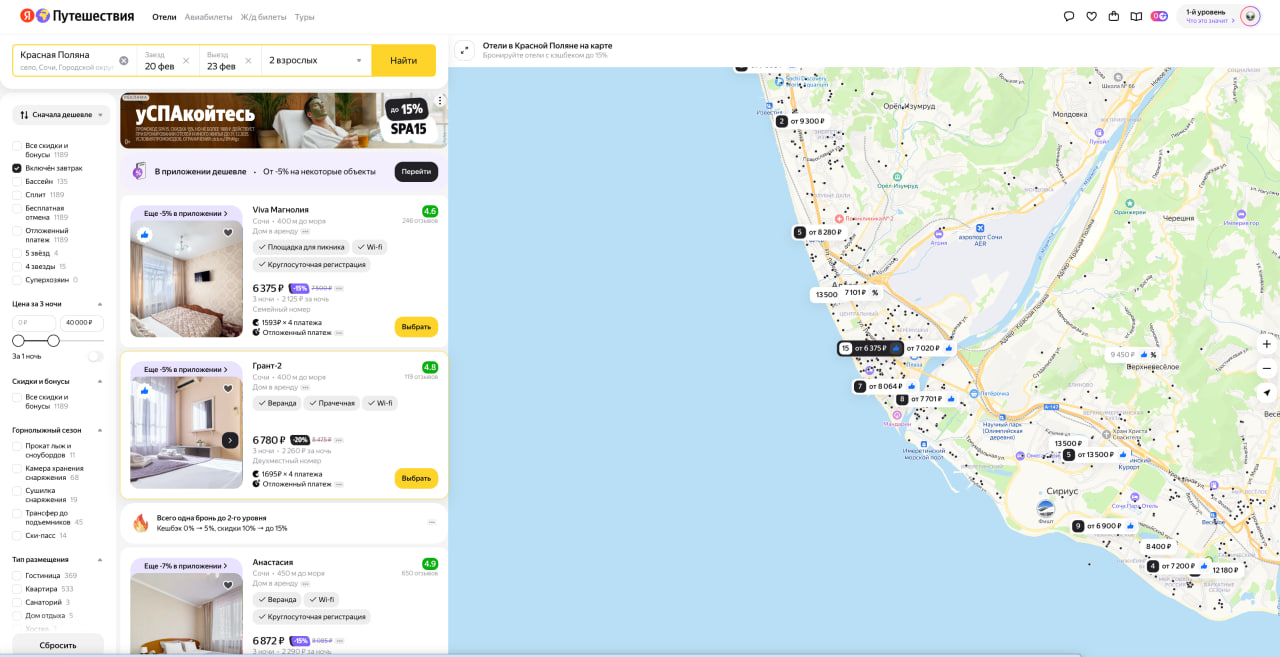
Task: Click Выбрать for Viva Магнолия hotel
Action: pos(416,327)
